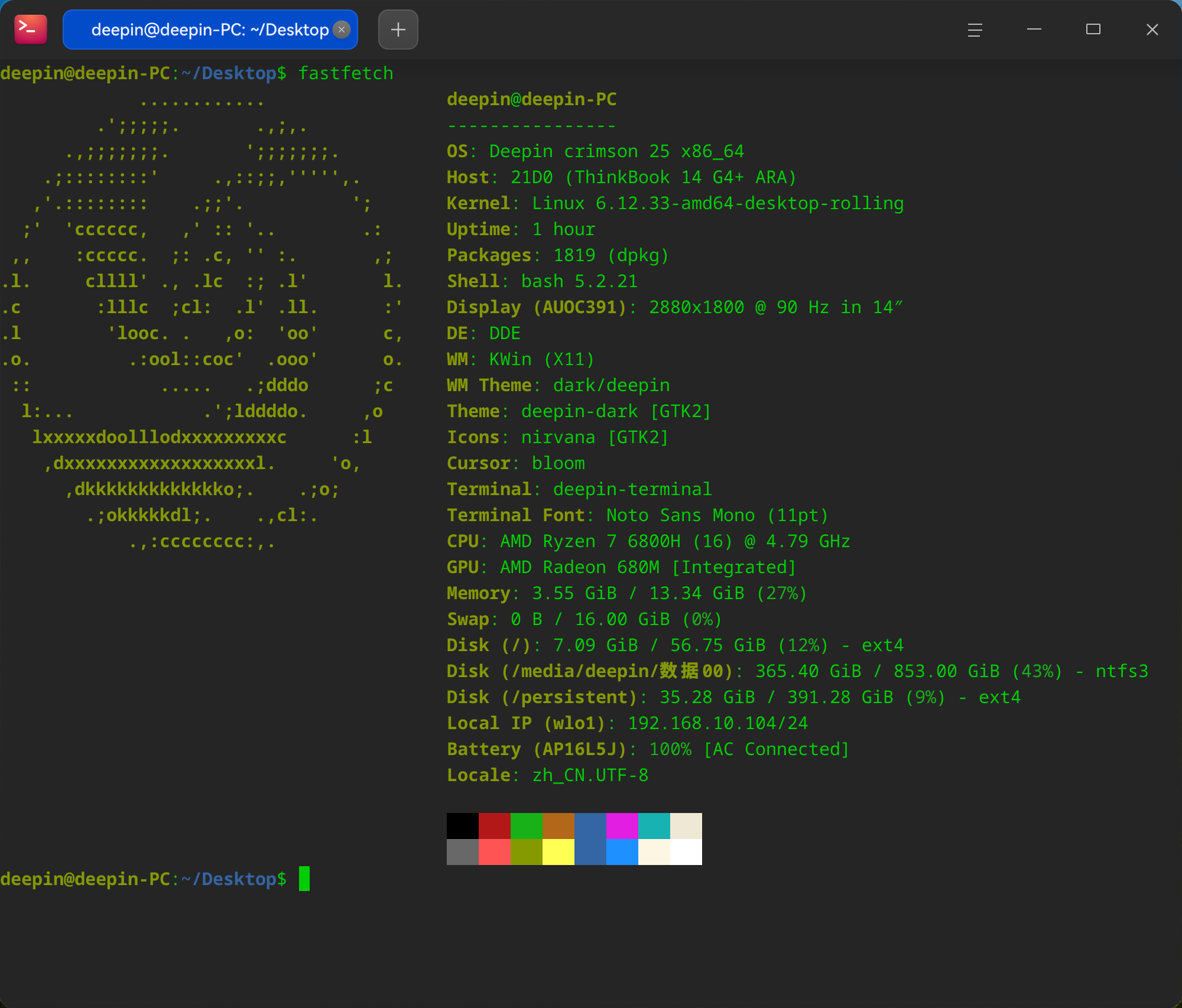
Task: Click '0 B / 16.00 GiB' swap value
Action: (x=590, y=619)
